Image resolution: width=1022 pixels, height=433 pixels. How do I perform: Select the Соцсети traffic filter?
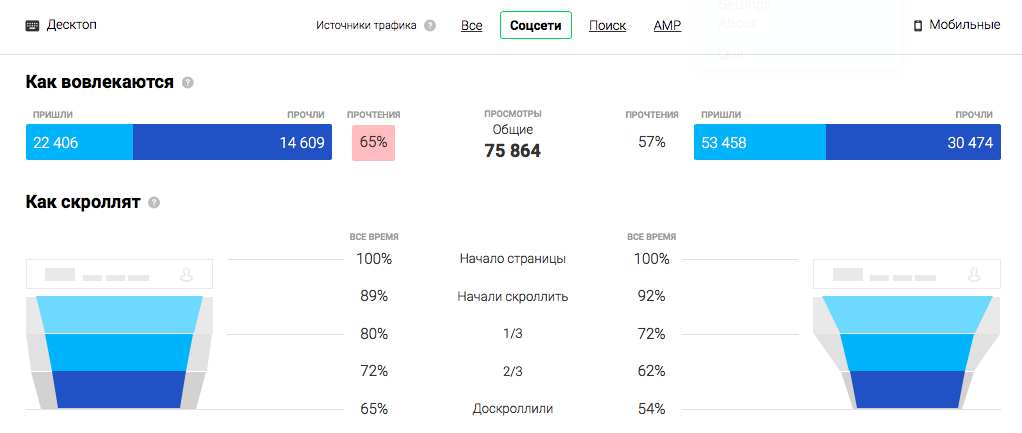click(536, 25)
